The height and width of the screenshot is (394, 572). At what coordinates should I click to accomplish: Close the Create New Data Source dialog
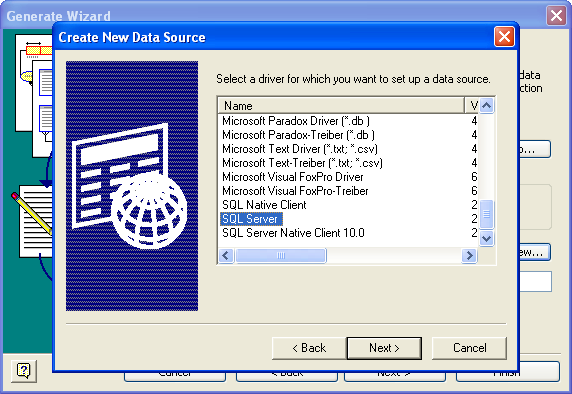coord(504,37)
